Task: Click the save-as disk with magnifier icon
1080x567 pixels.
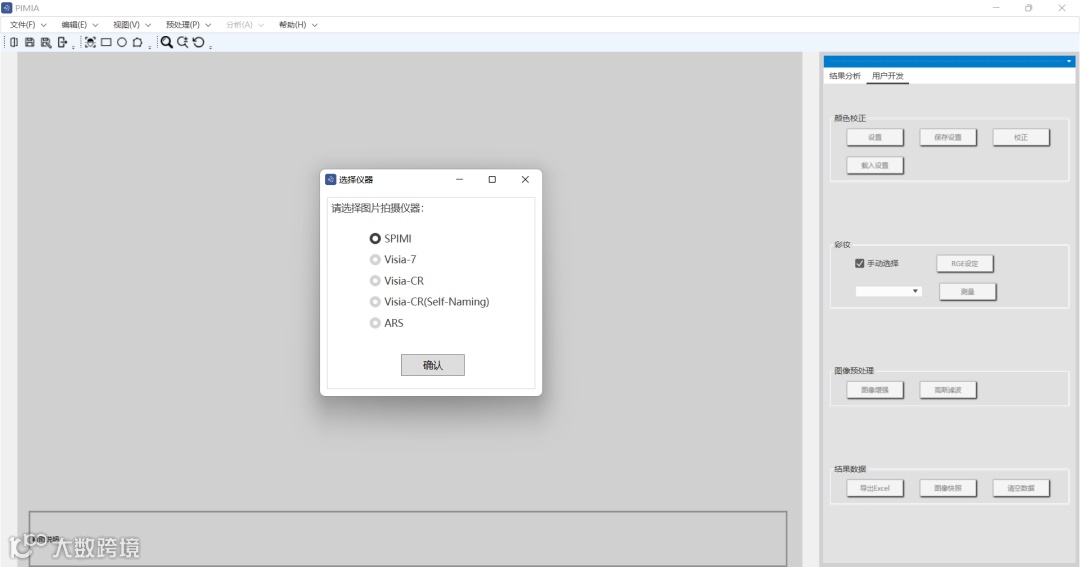Action: [x=46, y=42]
